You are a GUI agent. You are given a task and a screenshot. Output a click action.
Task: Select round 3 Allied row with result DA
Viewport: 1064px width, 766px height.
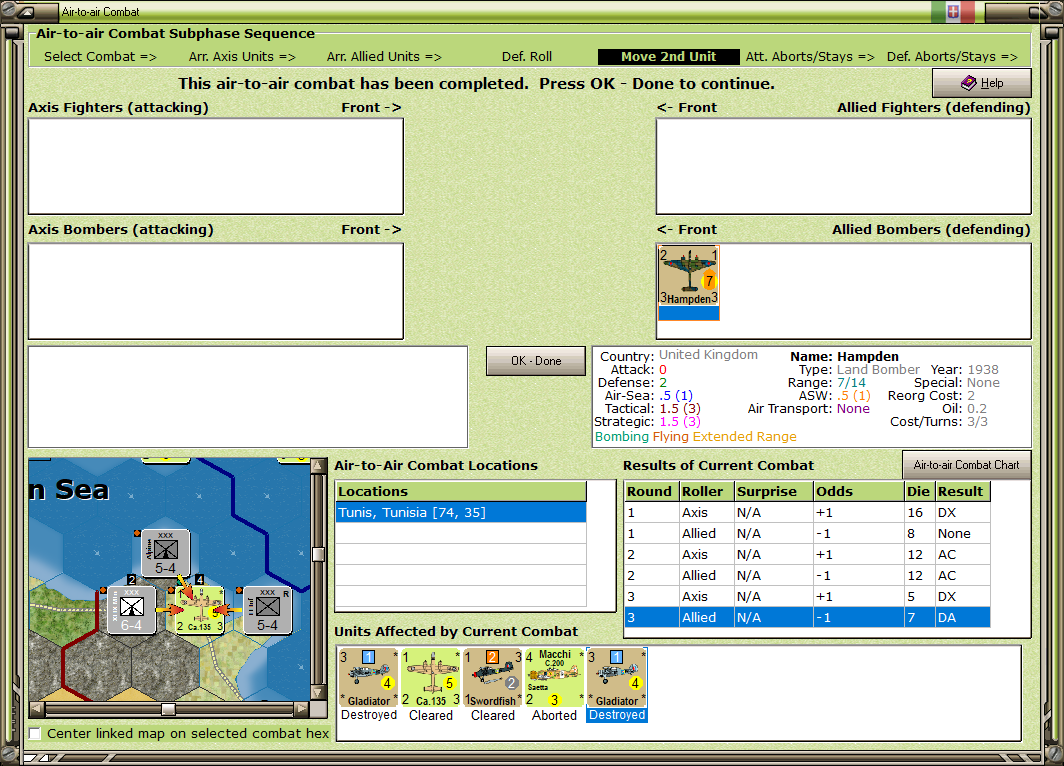pyautogui.click(x=807, y=617)
